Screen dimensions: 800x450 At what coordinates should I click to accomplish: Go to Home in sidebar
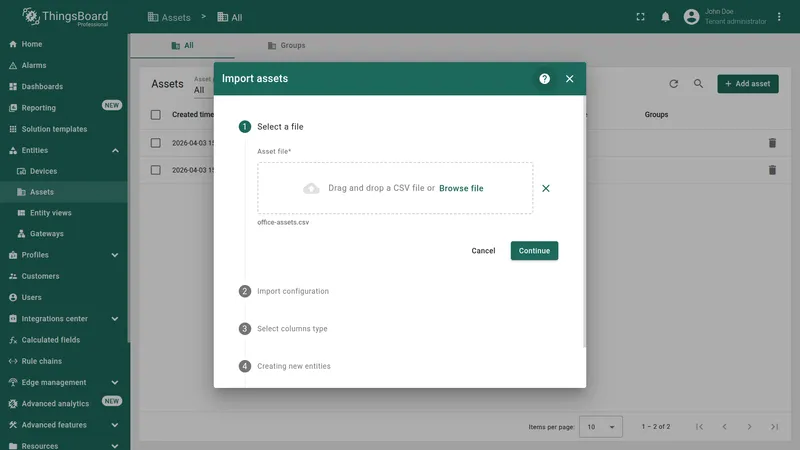(64, 44)
